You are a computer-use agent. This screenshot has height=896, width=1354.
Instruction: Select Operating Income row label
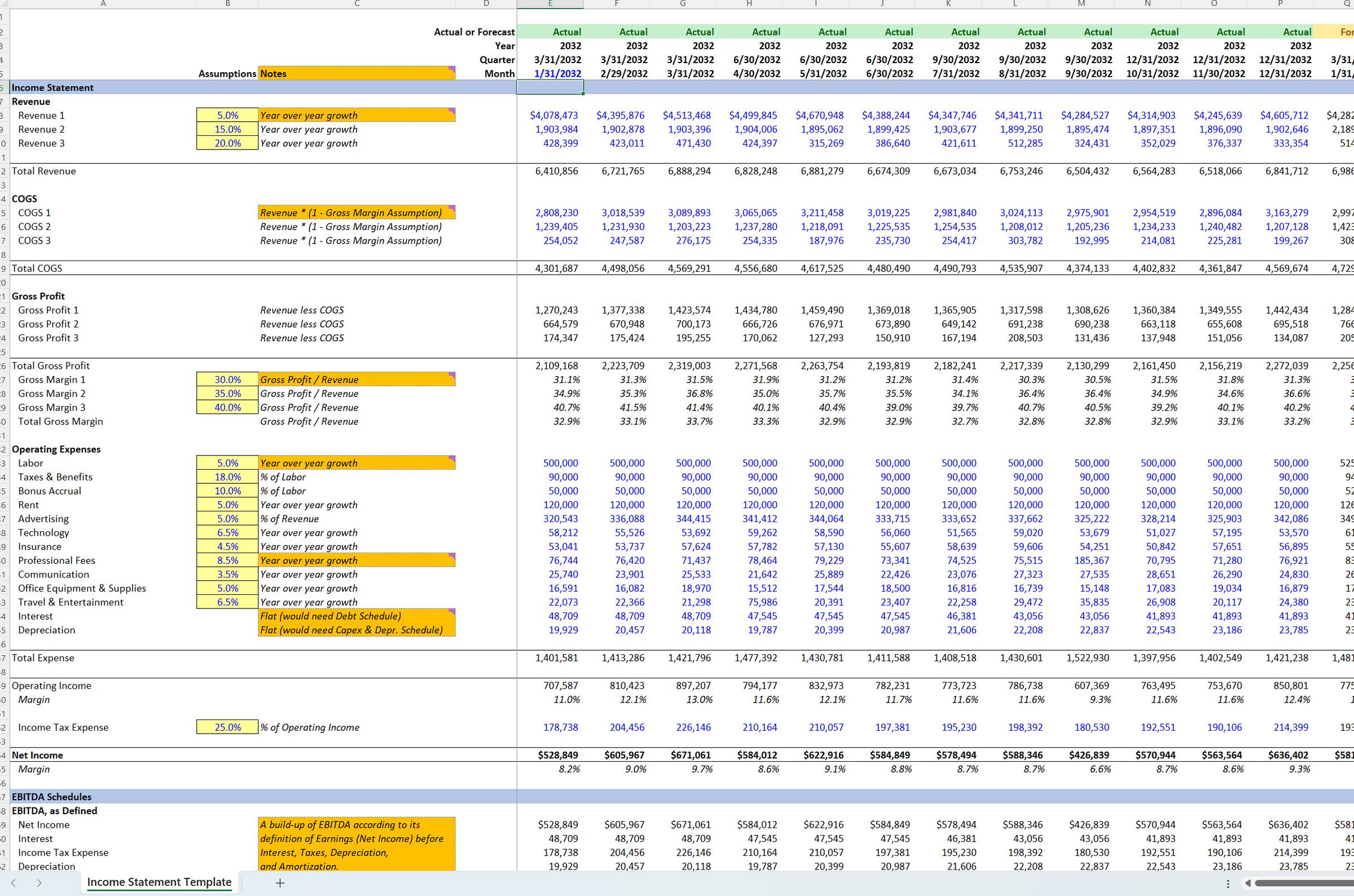(51, 686)
